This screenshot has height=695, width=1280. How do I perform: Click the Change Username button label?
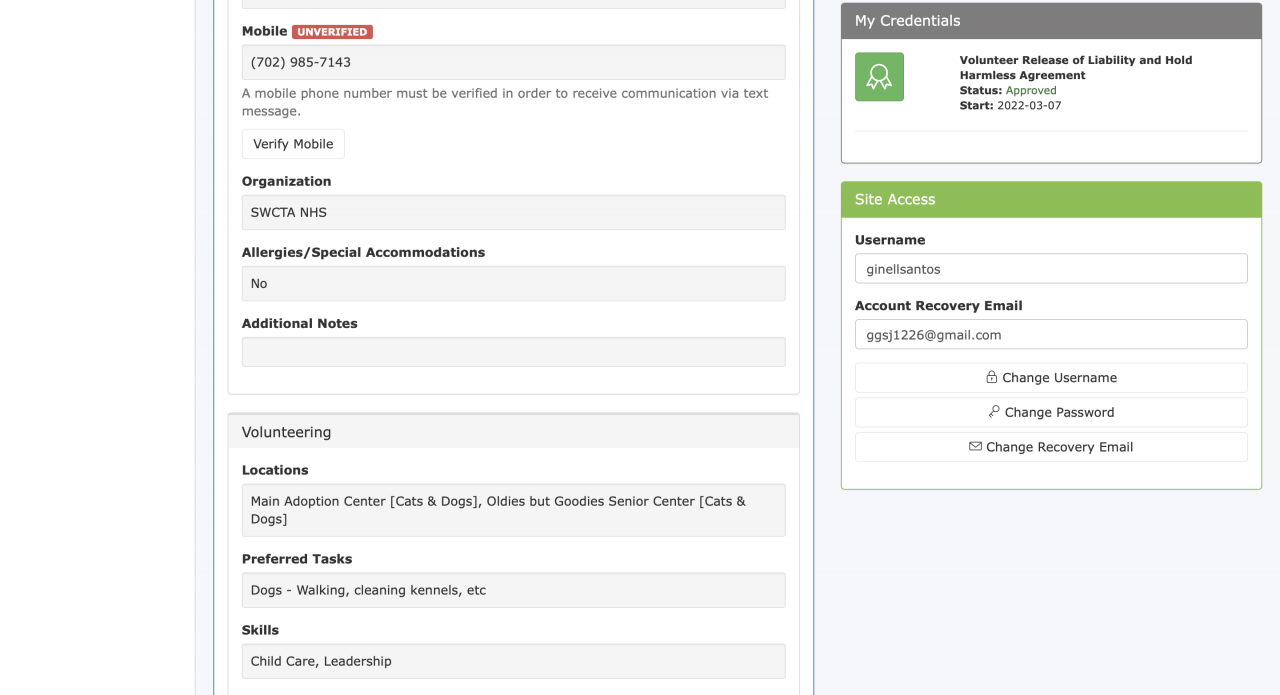(x=1059, y=378)
